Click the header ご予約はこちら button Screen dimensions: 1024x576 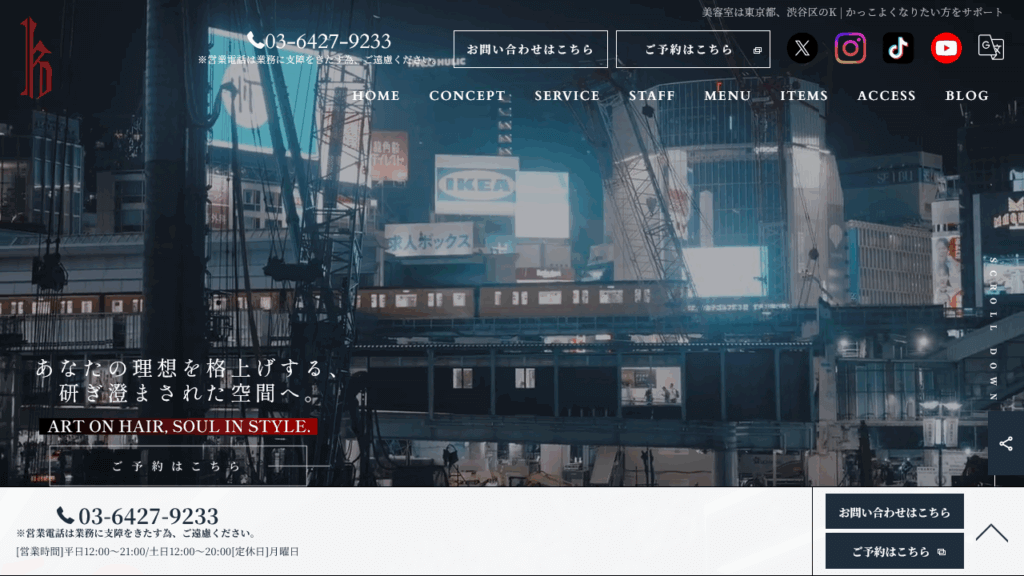(x=693, y=49)
